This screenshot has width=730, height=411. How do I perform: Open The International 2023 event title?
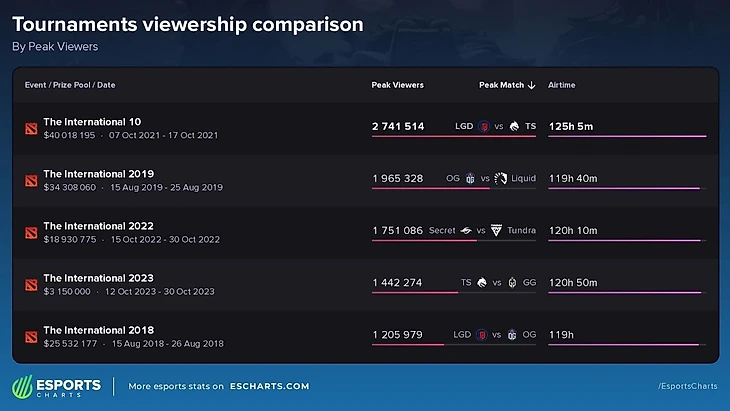click(x=98, y=278)
